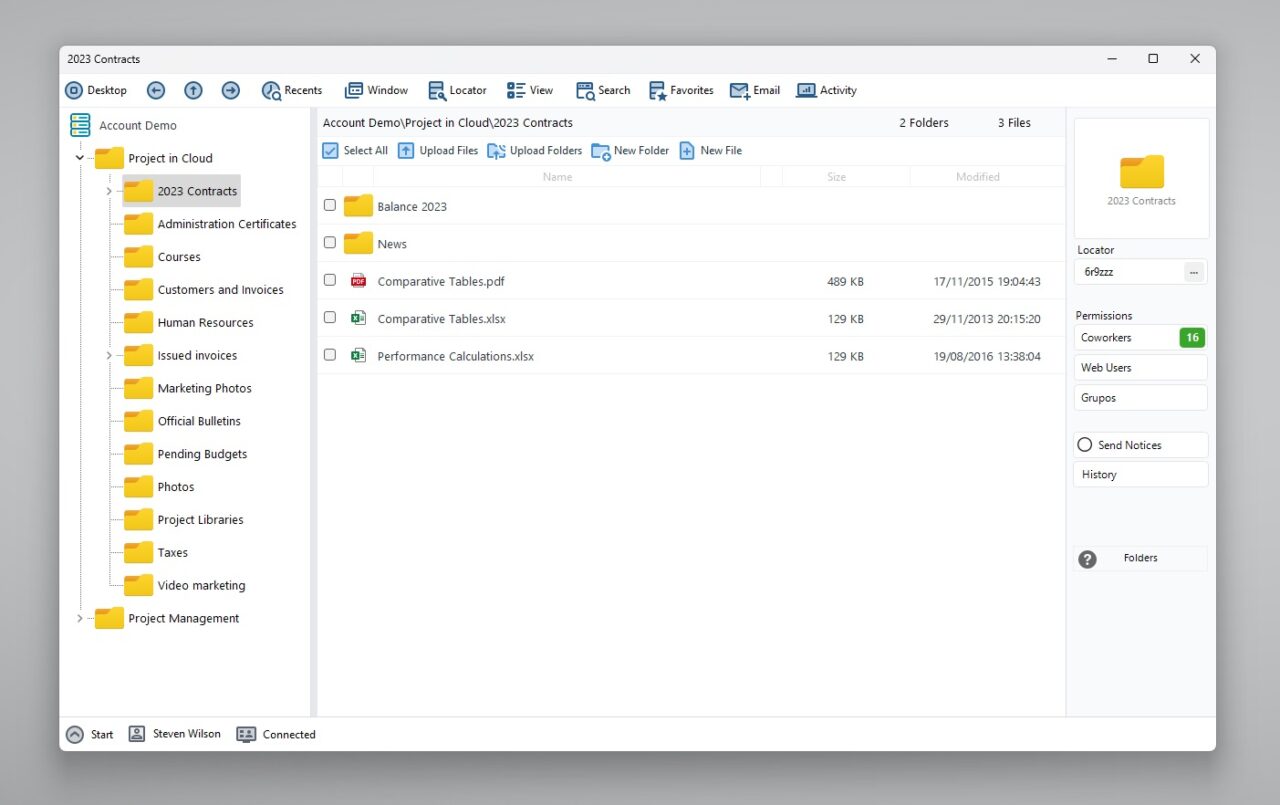Open Favorites
The width and height of the screenshot is (1280, 805).
pos(681,90)
